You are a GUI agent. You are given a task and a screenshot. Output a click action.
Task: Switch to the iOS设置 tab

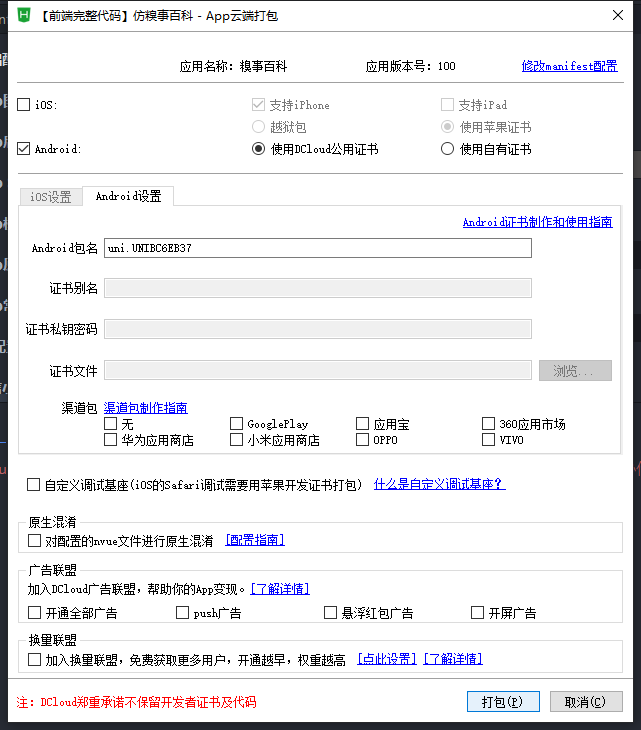point(51,197)
